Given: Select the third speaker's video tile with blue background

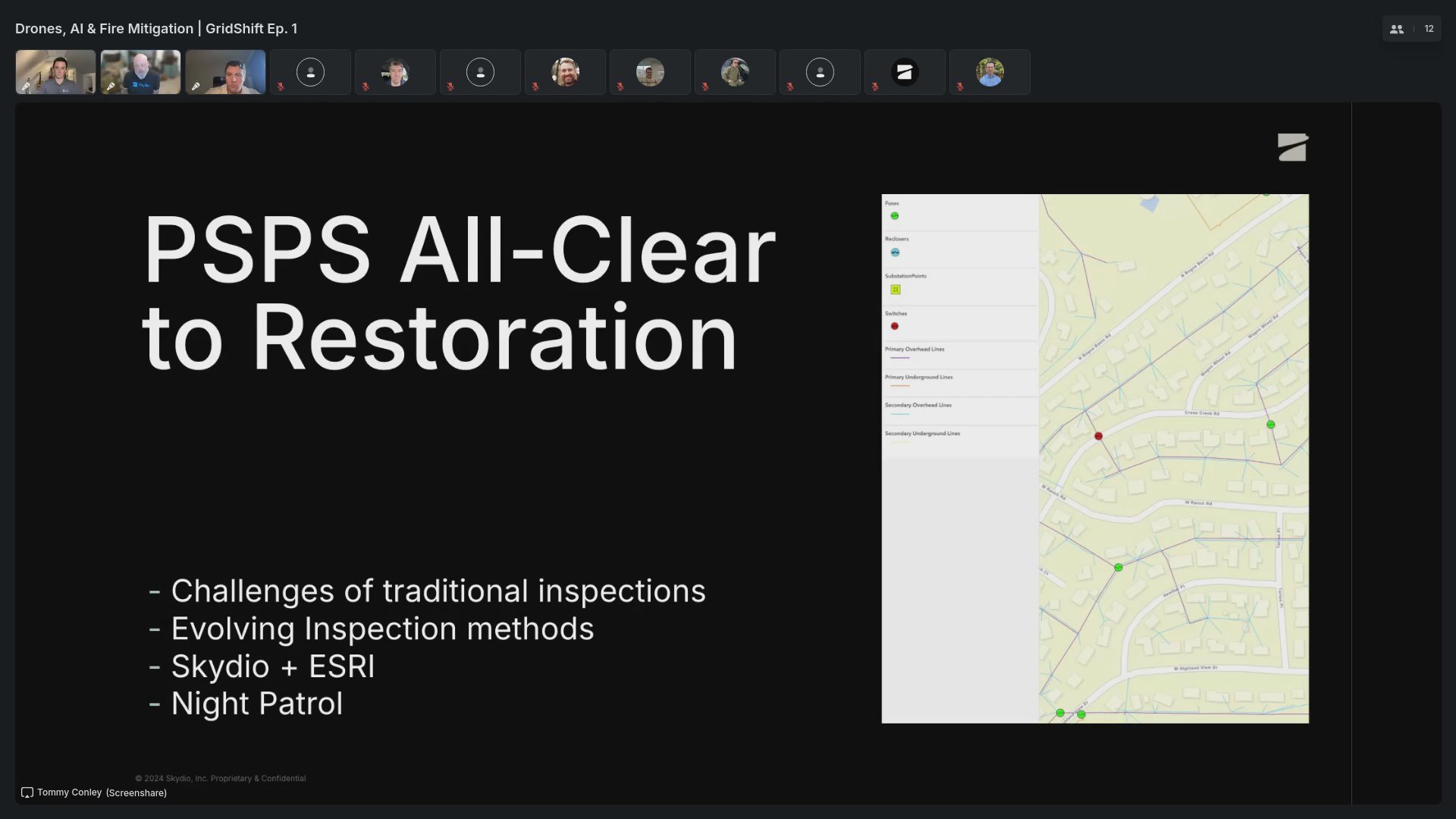Looking at the screenshot, I should tap(225, 72).
